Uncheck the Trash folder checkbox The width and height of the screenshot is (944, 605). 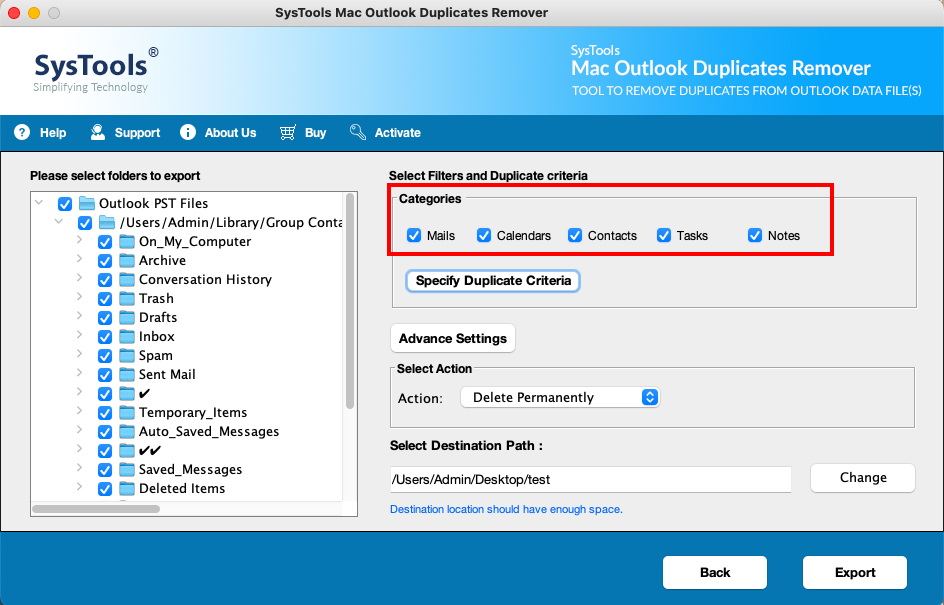105,299
